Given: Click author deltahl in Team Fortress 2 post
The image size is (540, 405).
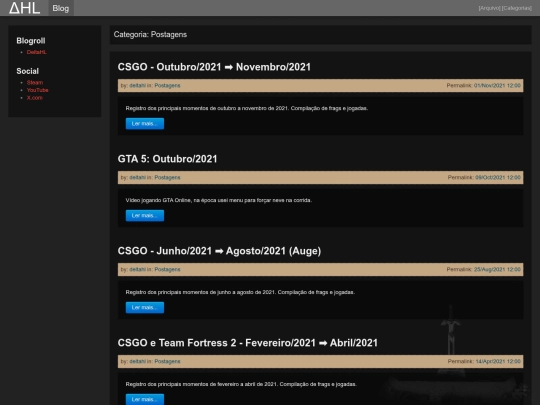Looking at the screenshot, I should pos(137,361).
